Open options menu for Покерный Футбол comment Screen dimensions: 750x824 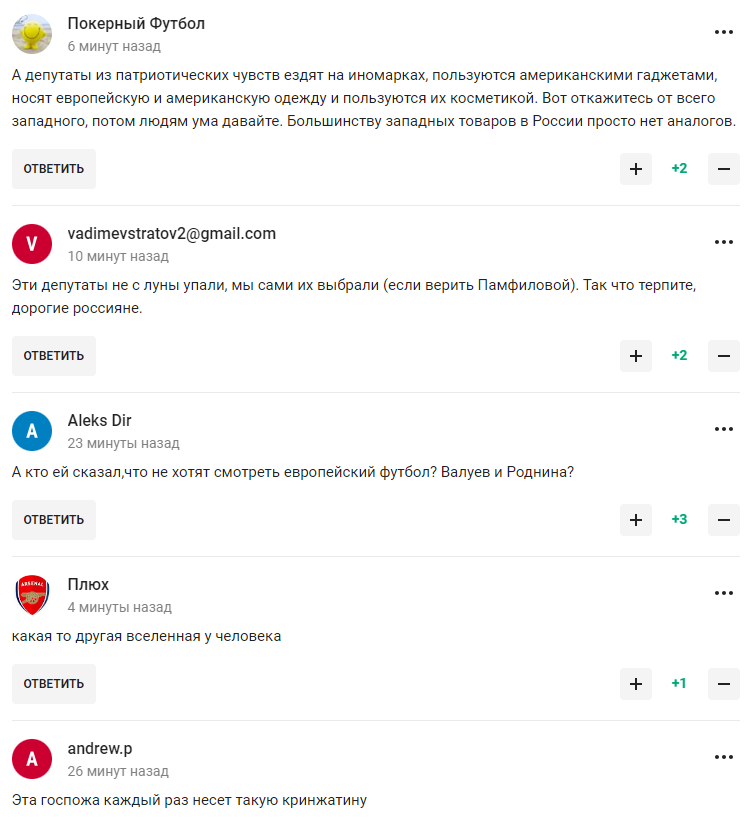pos(724,33)
